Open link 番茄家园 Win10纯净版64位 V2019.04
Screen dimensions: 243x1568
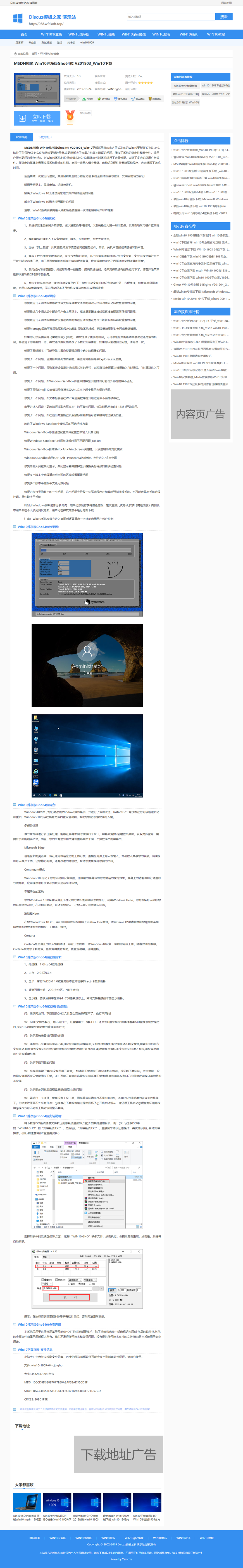[201, 156]
